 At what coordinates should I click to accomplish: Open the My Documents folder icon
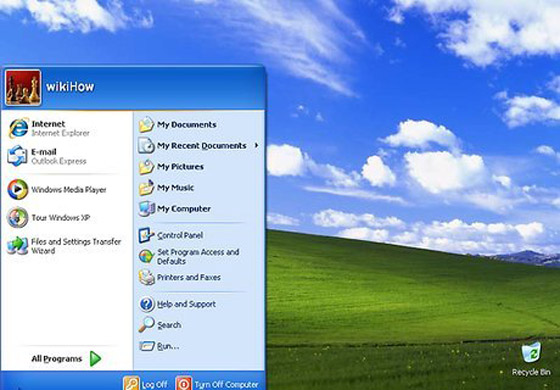pos(146,125)
